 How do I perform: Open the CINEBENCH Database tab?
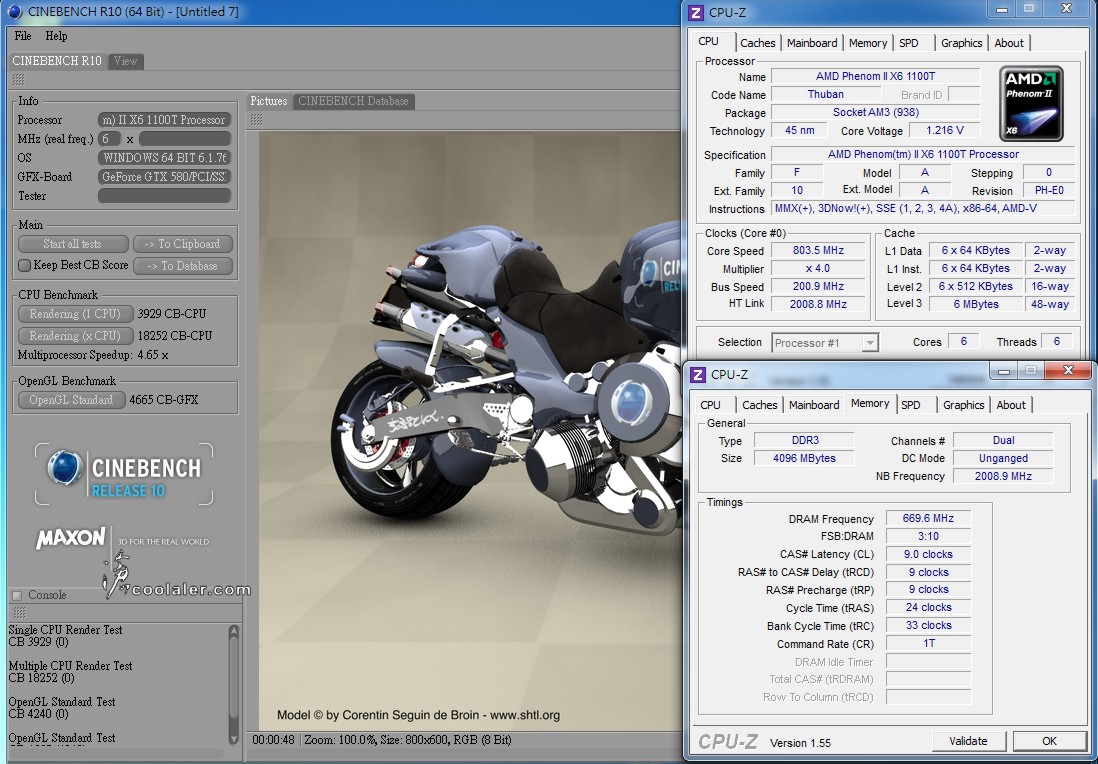click(354, 101)
